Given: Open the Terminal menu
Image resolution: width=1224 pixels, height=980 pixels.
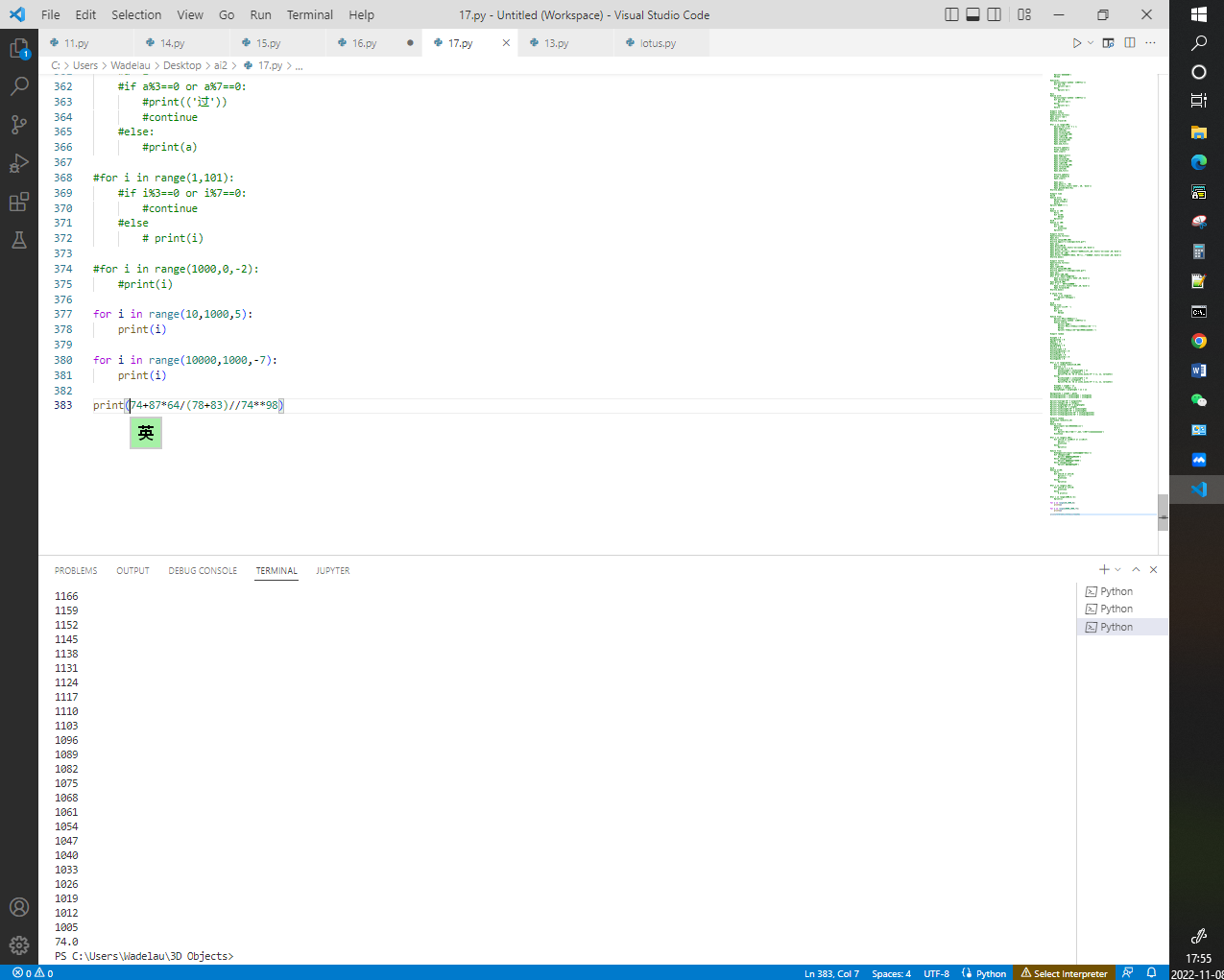Looking at the screenshot, I should coord(309,14).
